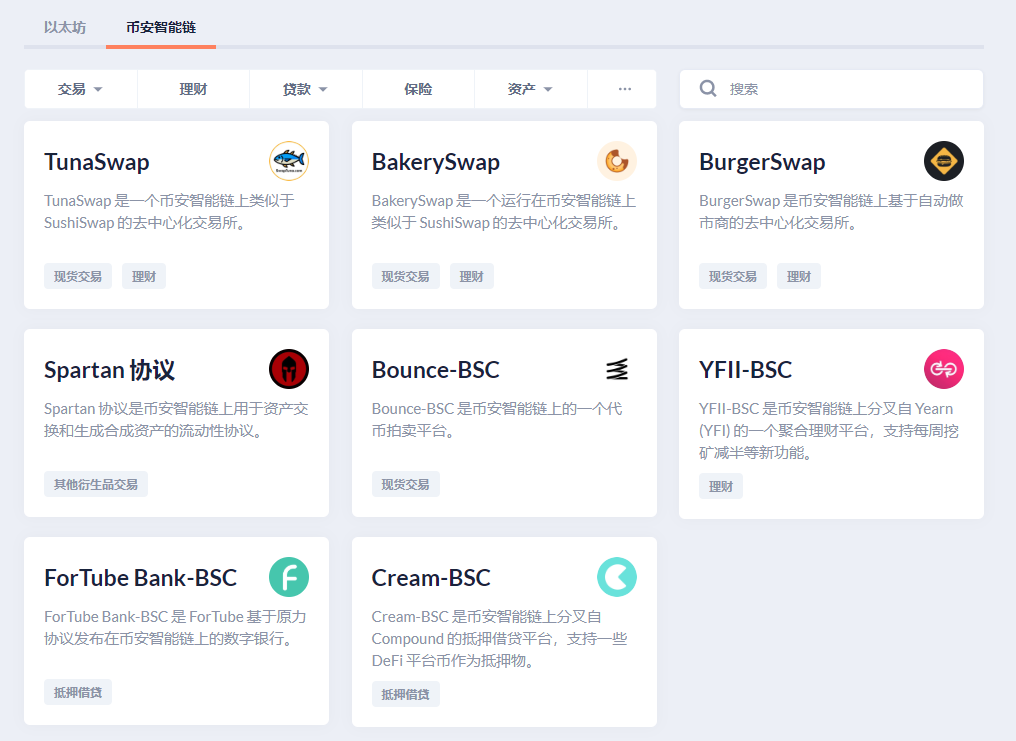Click 现货交易 tag on TunaSwap card
1016x741 pixels.
78,277
